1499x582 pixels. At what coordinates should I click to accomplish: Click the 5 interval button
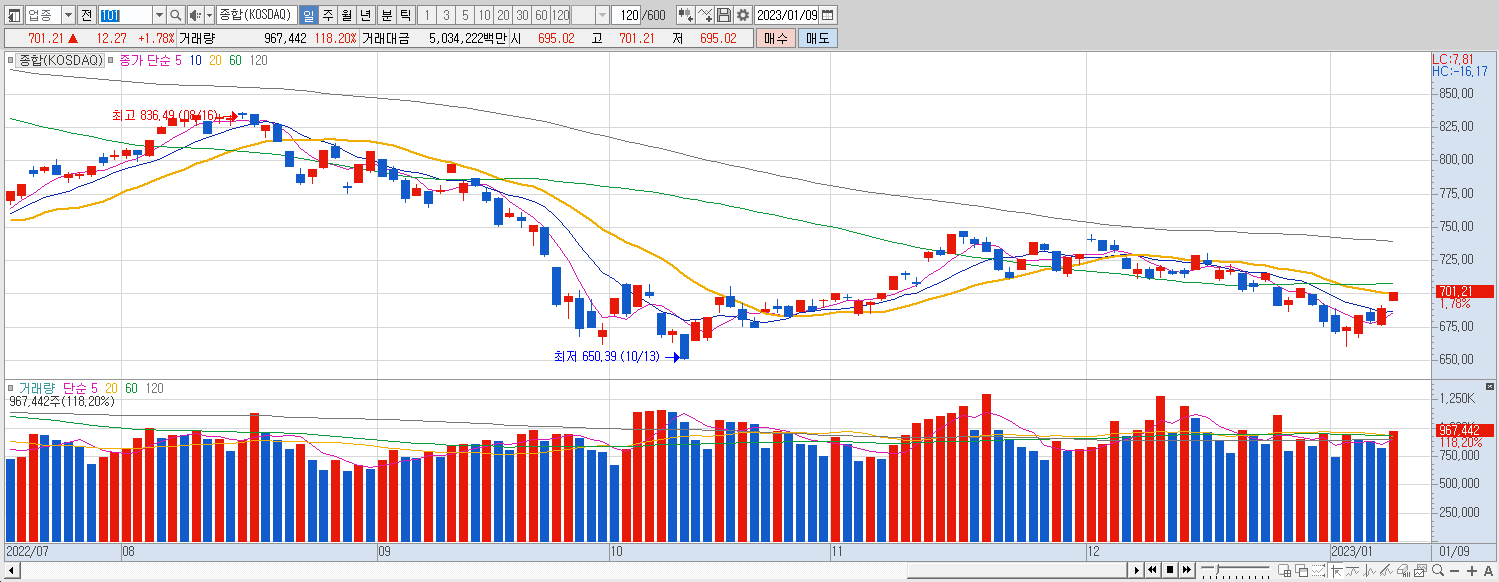pos(465,15)
